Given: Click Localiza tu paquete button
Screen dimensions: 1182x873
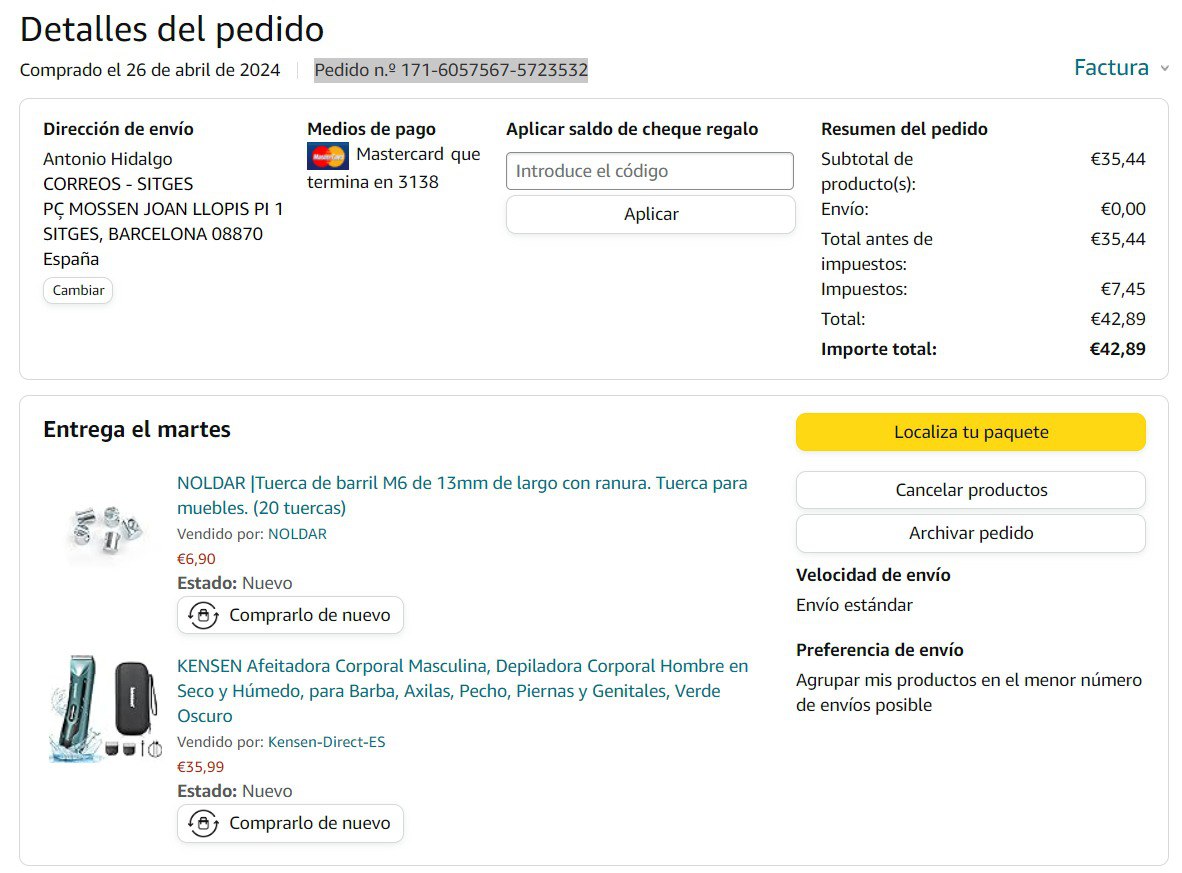Looking at the screenshot, I should [970, 432].
